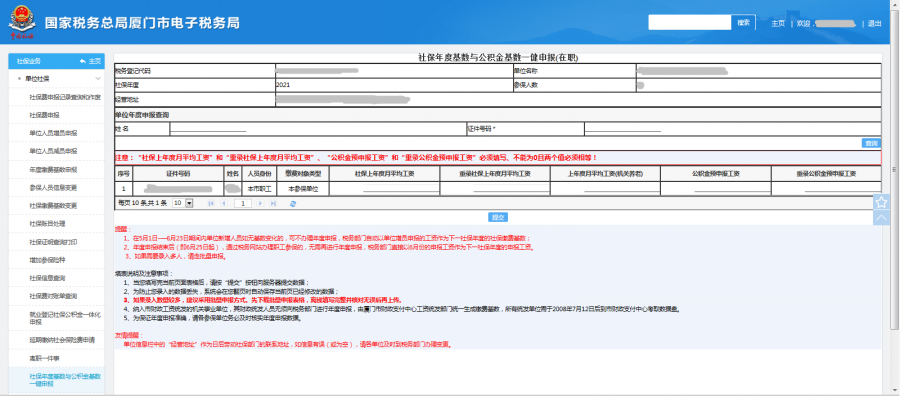This screenshot has width=900, height=396.
Task: Go to the previous results page
Action: pyautogui.click(x=223, y=203)
